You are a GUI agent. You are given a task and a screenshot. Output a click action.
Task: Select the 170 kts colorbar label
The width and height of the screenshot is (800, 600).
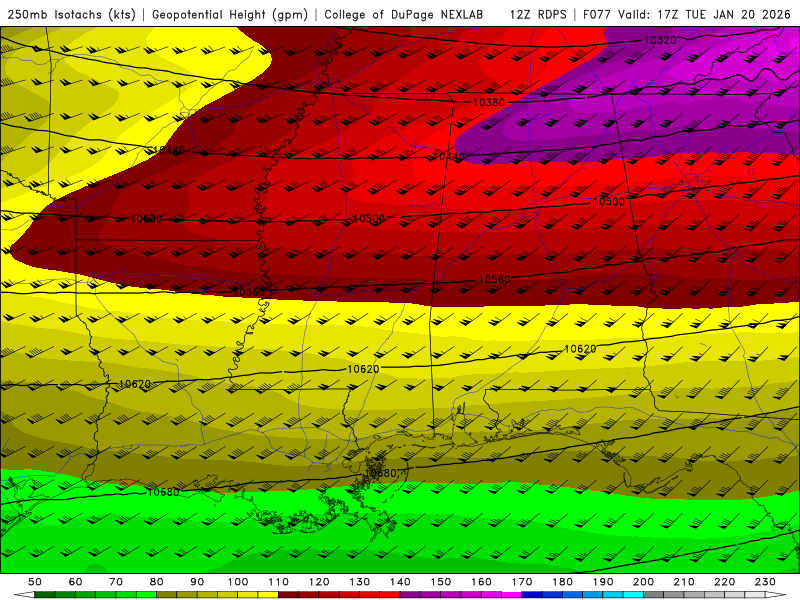click(x=522, y=582)
